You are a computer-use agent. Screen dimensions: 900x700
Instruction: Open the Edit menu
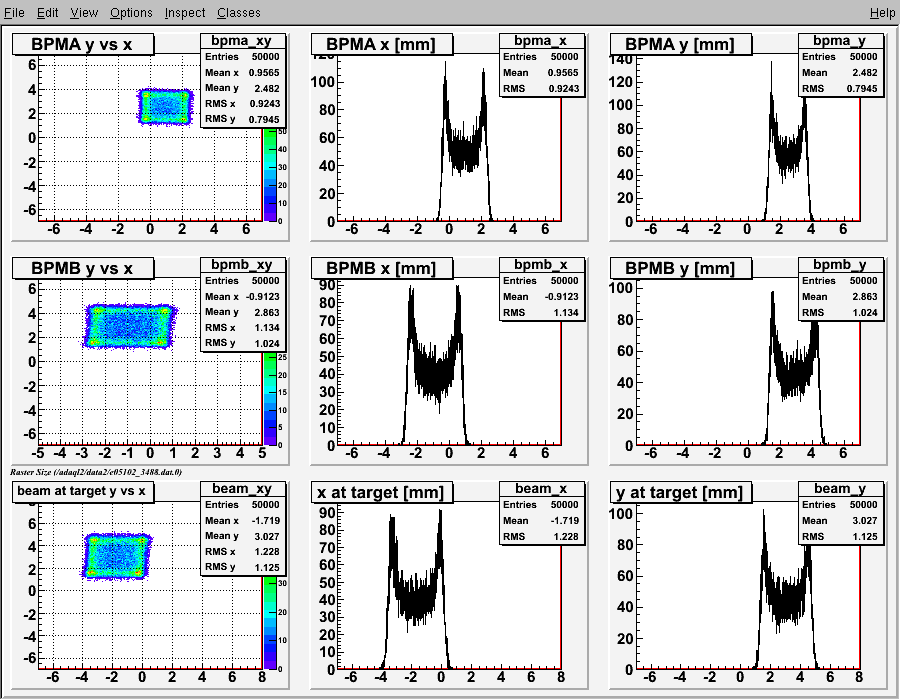pyautogui.click(x=48, y=13)
